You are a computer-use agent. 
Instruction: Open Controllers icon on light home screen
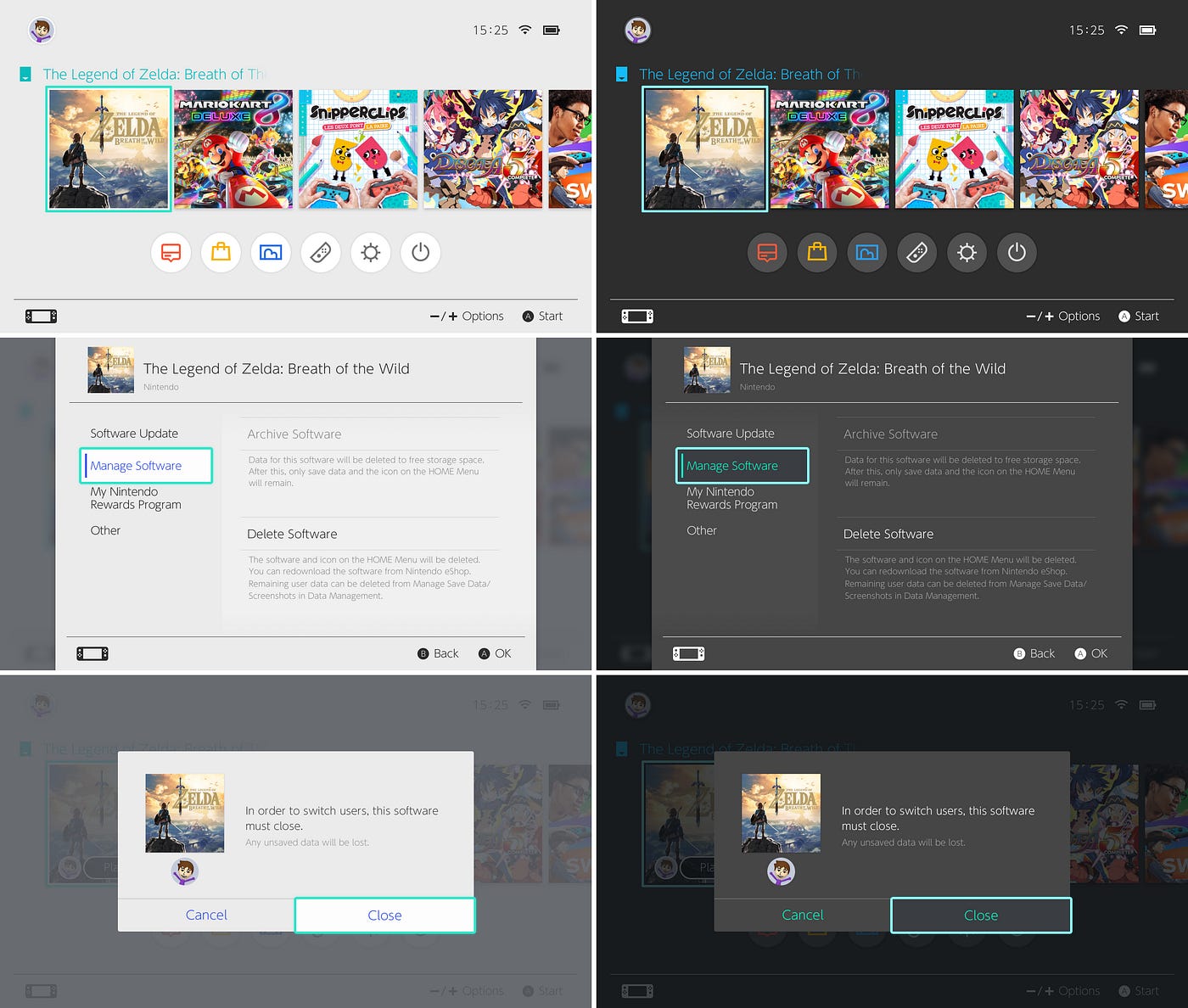tap(321, 253)
